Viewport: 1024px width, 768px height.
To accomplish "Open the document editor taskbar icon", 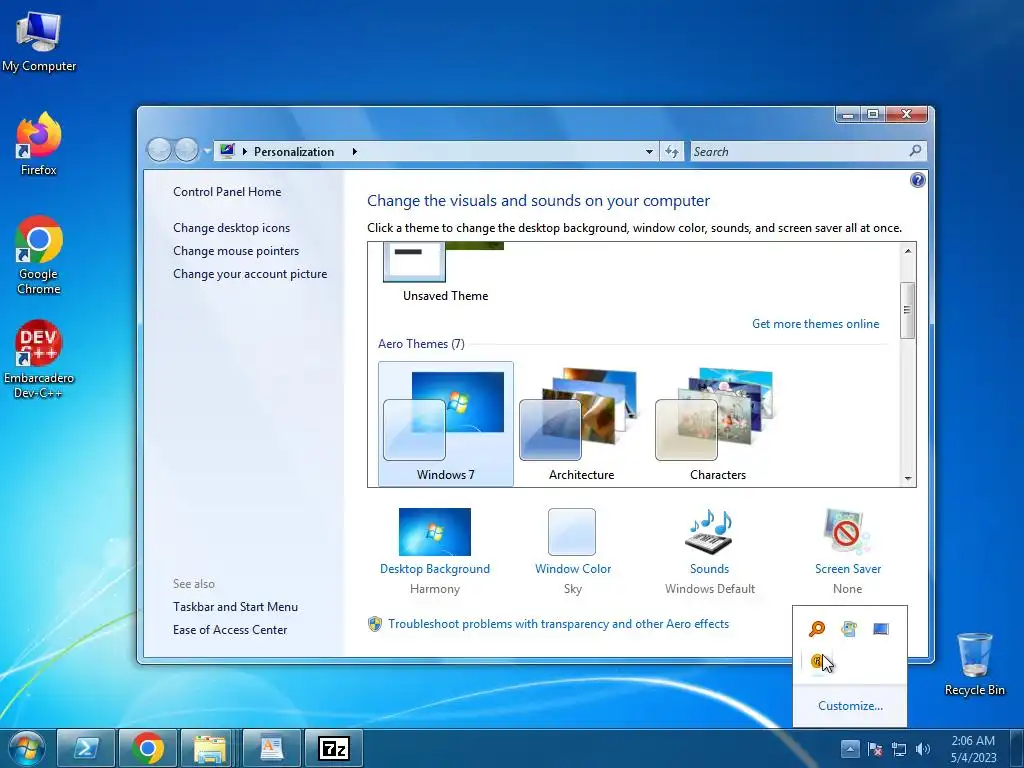I will 271,748.
